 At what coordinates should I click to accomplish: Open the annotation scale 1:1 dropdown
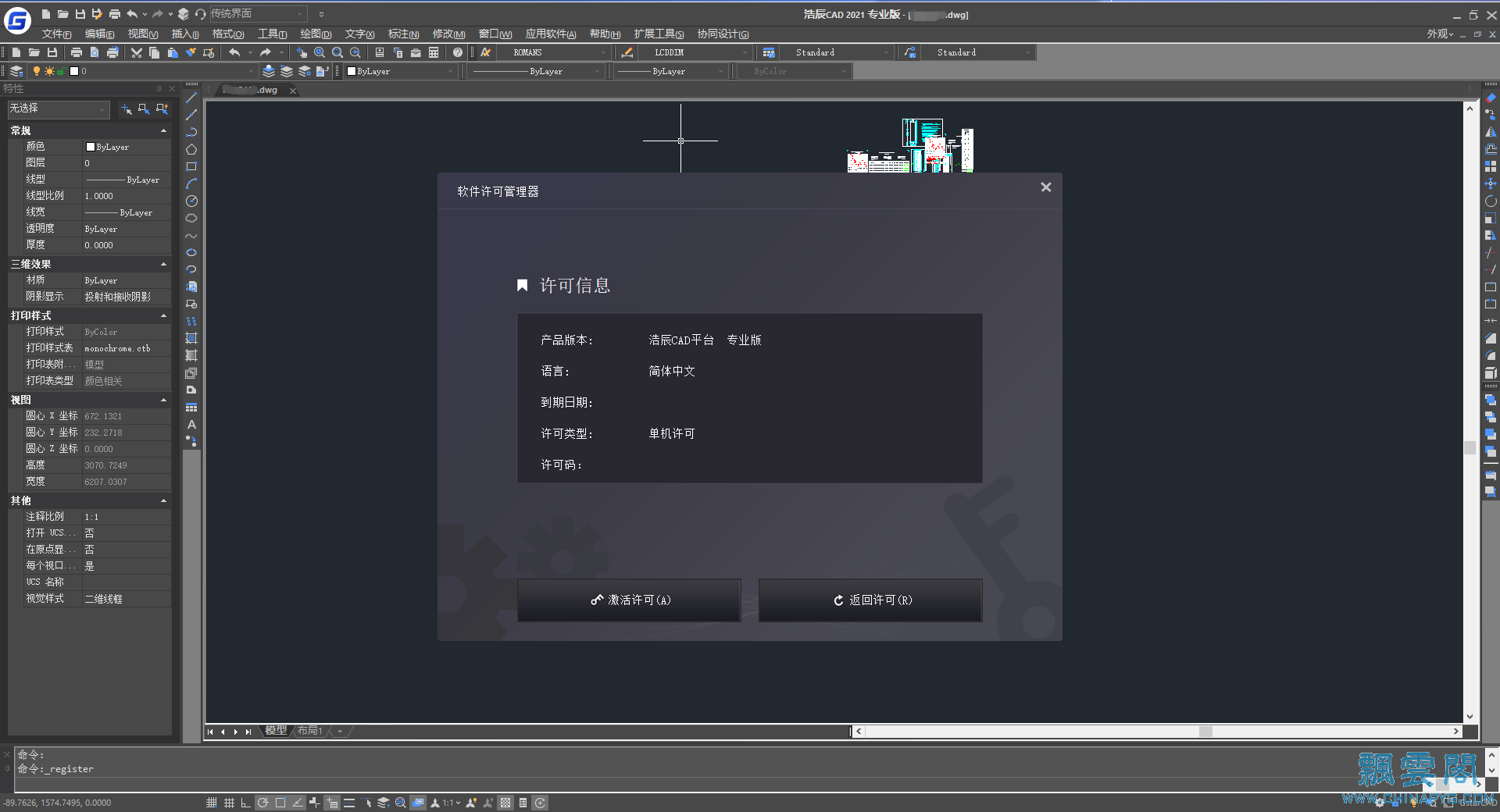pyautogui.click(x=452, y=803)
